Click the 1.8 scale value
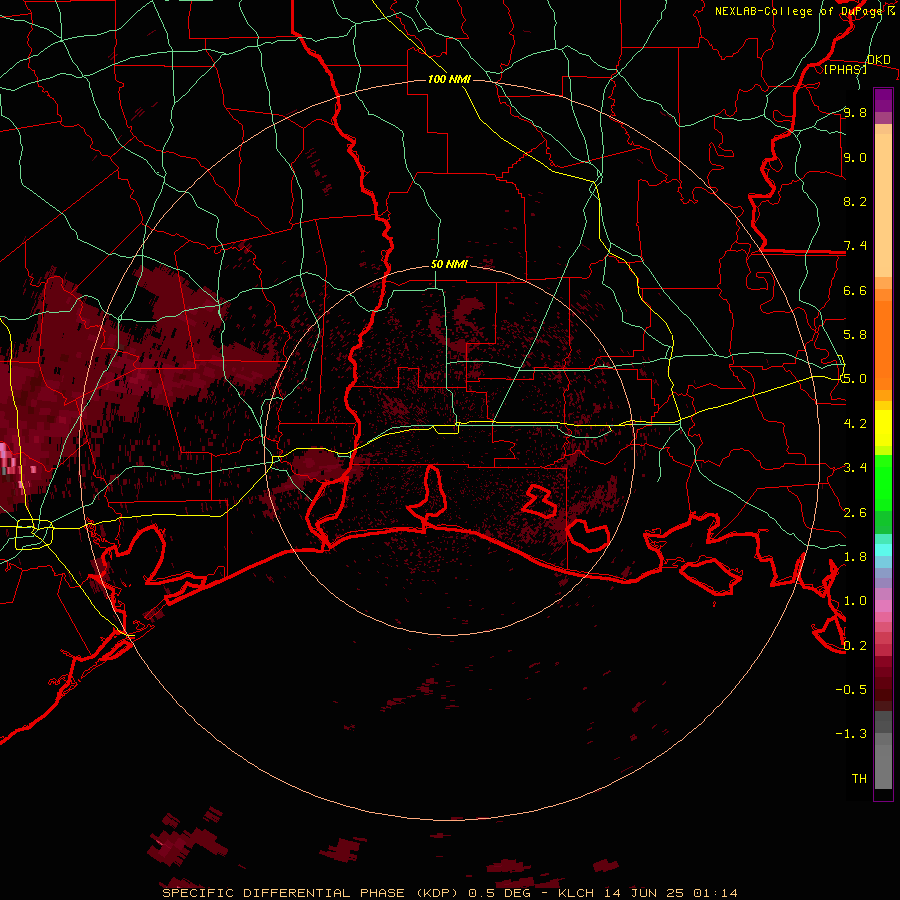The height and width of the screenshot is (900, 900). (x=855, y=556)
